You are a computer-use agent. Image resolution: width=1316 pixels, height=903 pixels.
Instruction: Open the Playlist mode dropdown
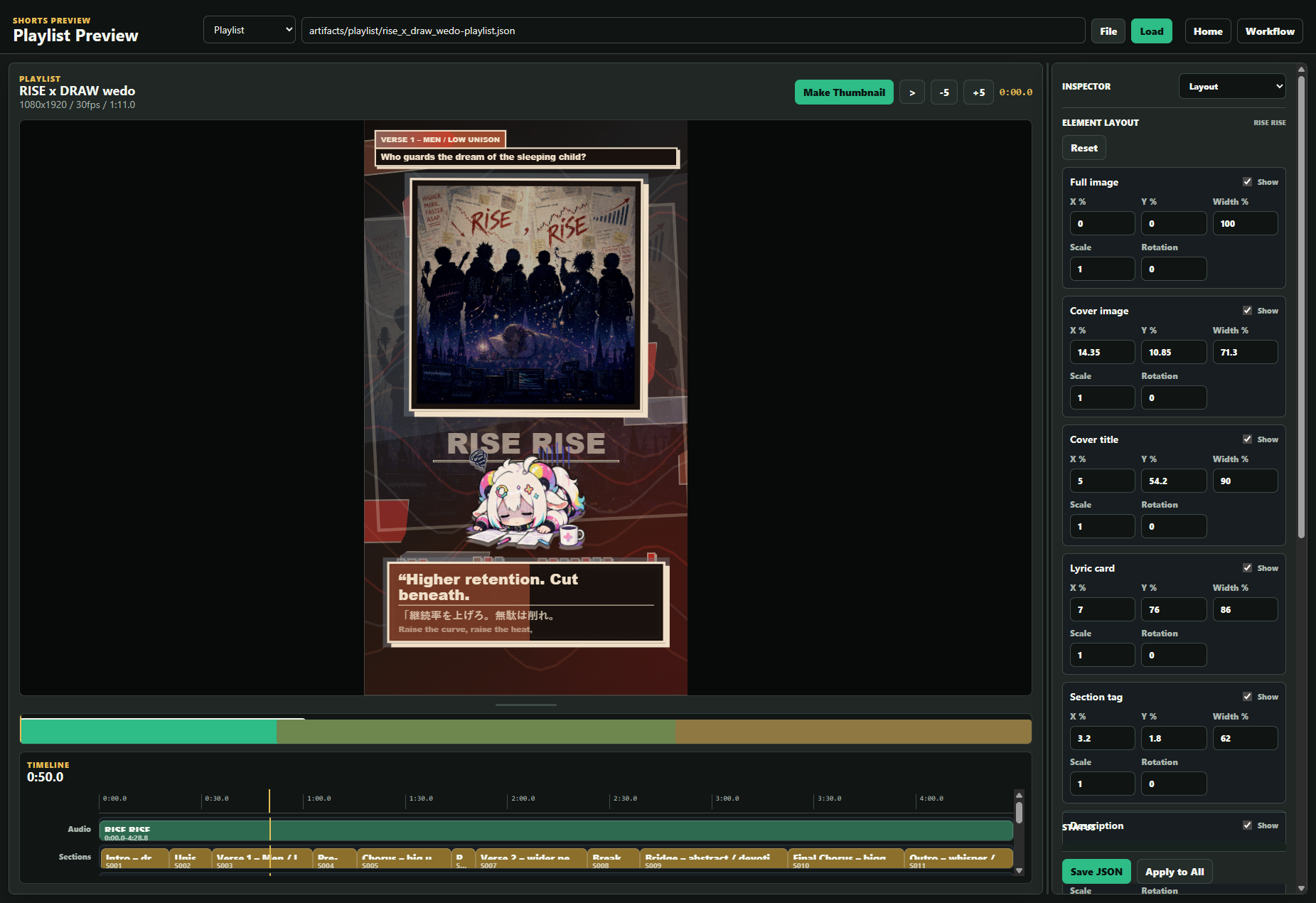tap(250, 30)
